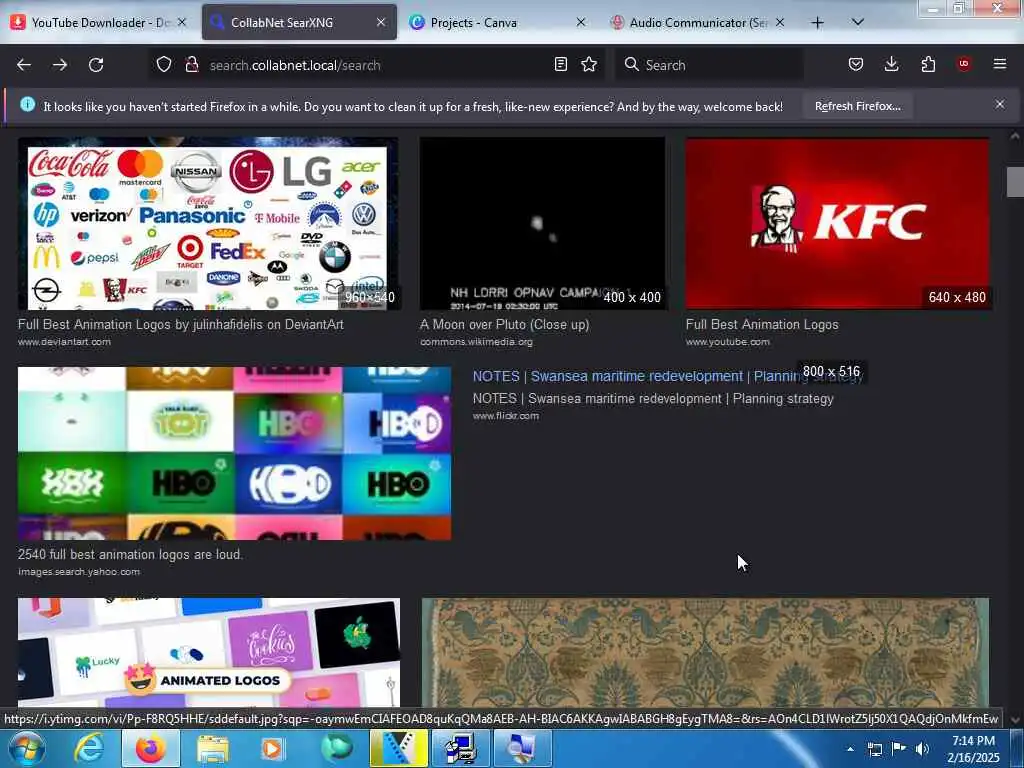Click the Refresh Firefox button
Viewport: 1024px width, 768px height.
point(857,106)
